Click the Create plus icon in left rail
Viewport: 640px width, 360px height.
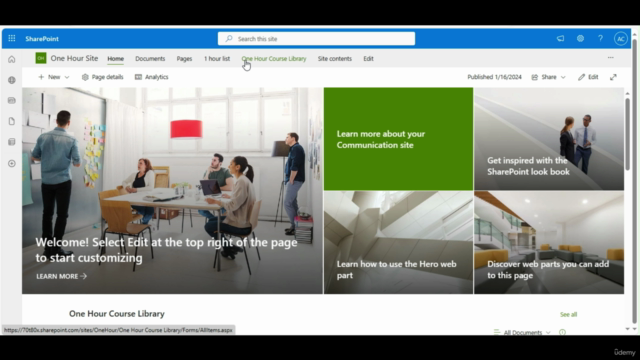pyautogui.click(x=12, y=163)
